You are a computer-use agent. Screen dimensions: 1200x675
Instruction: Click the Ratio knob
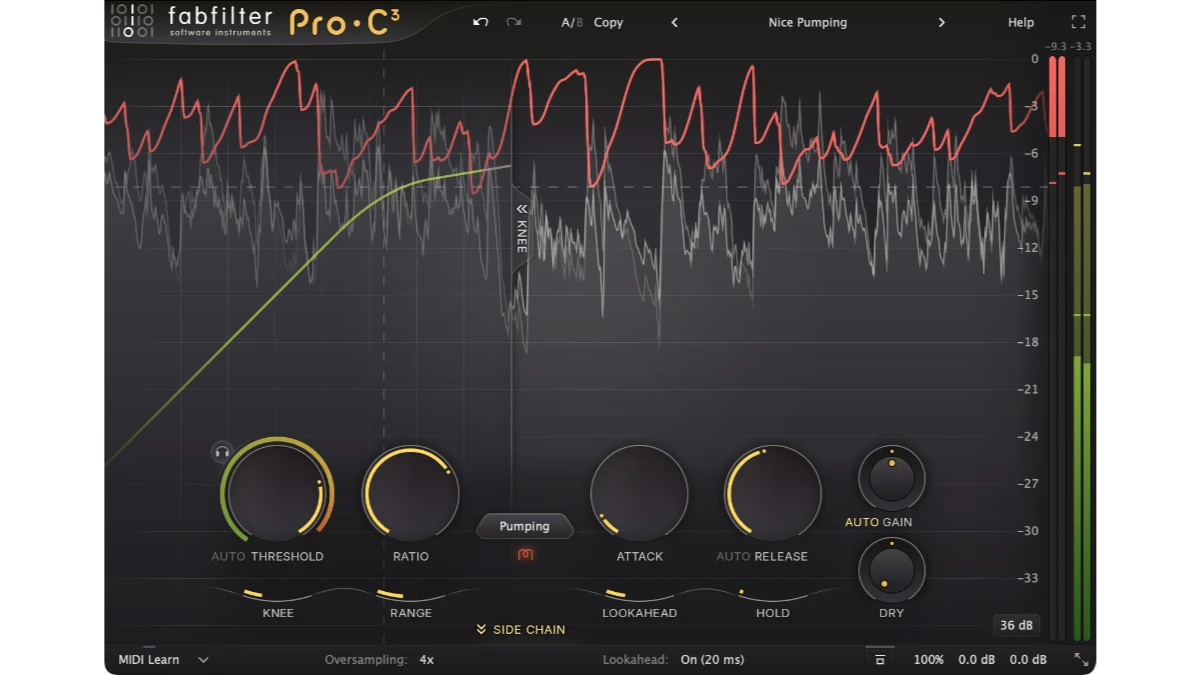point(410,493)
